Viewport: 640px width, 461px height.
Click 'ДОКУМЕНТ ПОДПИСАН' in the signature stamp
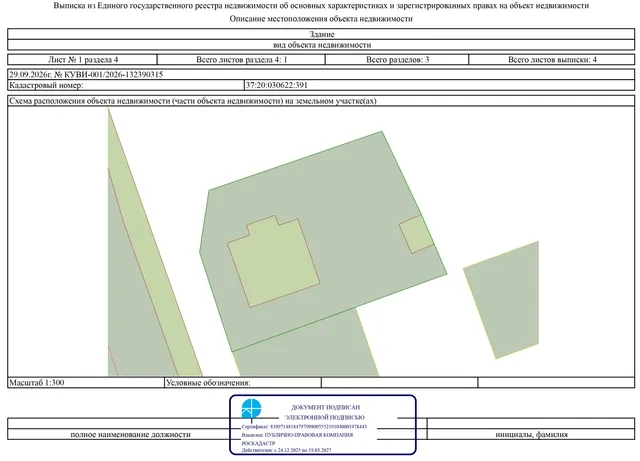[325, 407]
